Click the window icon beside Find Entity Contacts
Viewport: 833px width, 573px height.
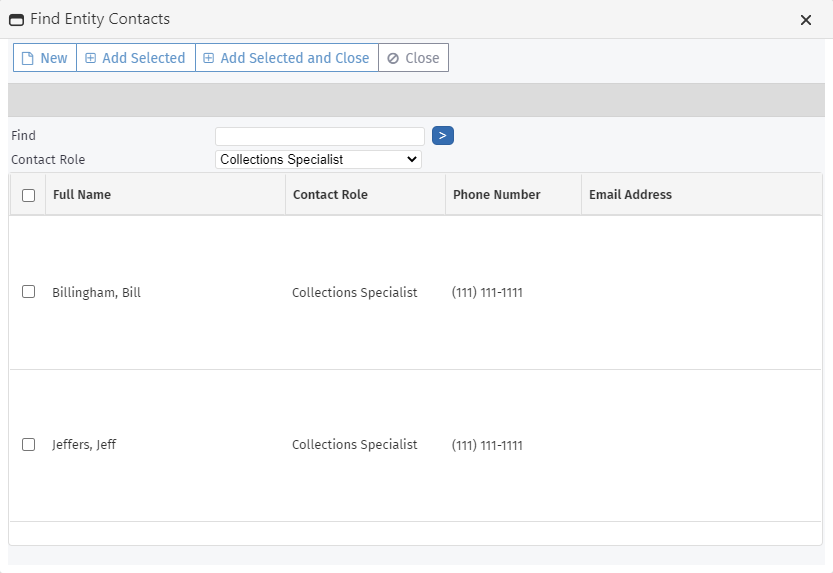click(16, 20)
